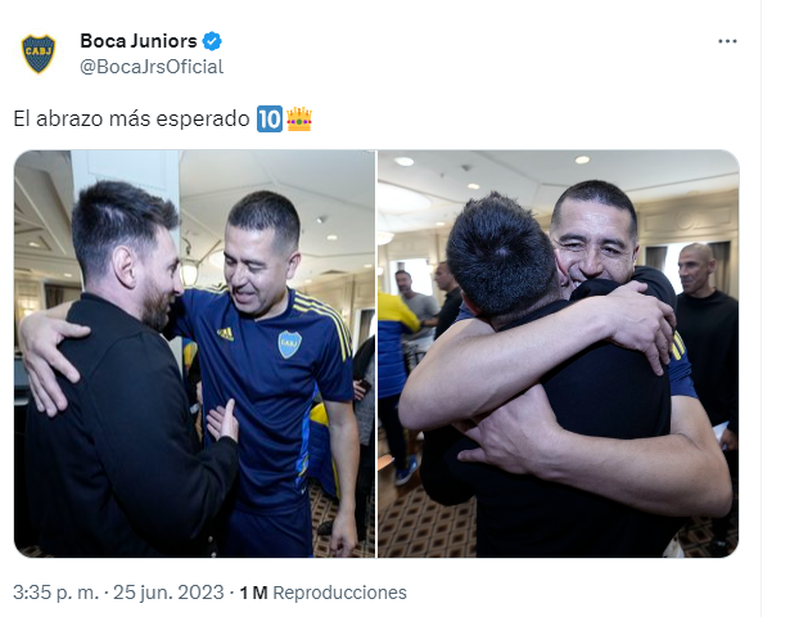Viewport: 790px width, 617px height.
Task: Click the number 10 emoji
Action: tap(270, 119)
